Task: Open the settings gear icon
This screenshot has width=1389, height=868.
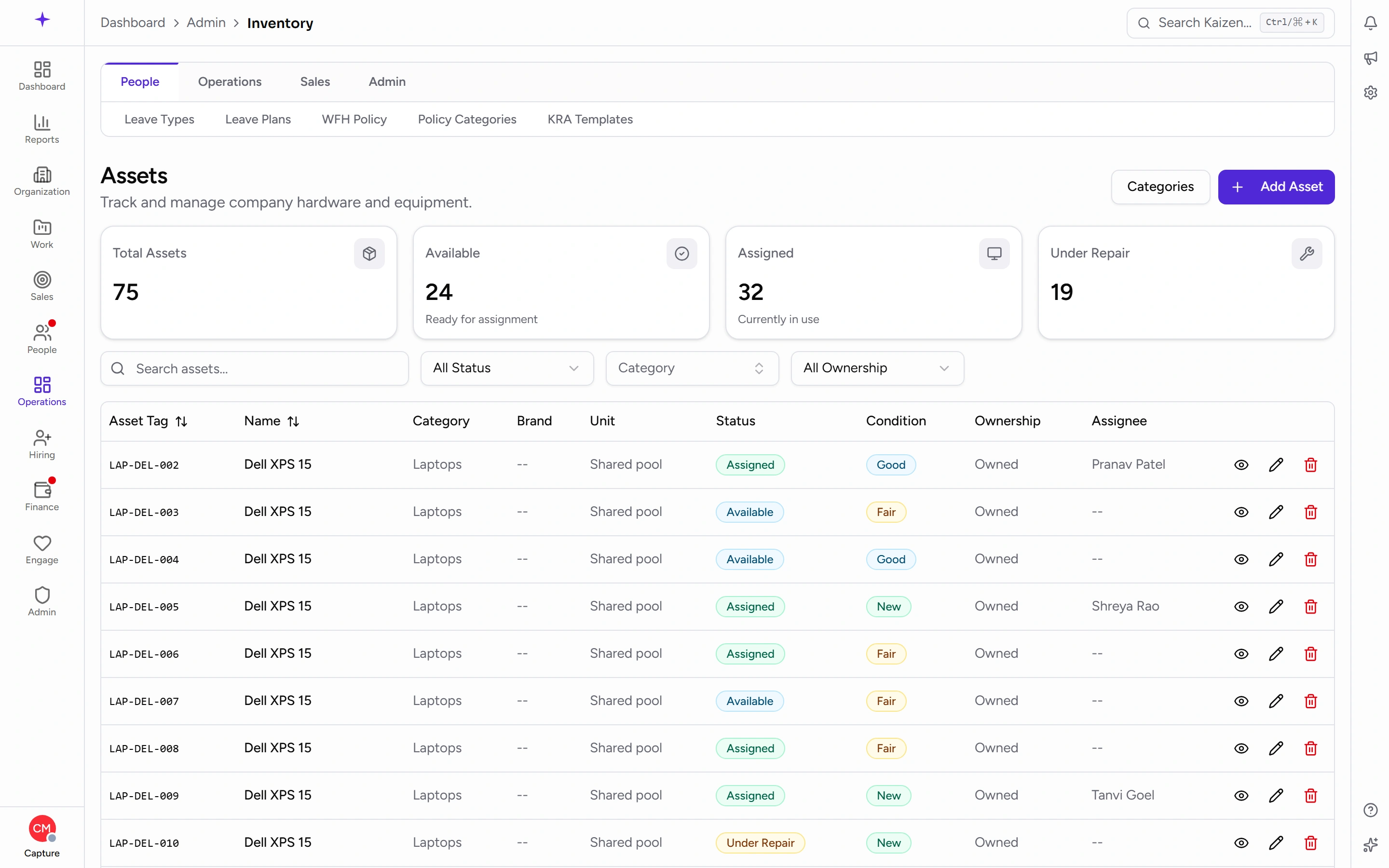Action: pyautogui.click(x=1370, y=93)
